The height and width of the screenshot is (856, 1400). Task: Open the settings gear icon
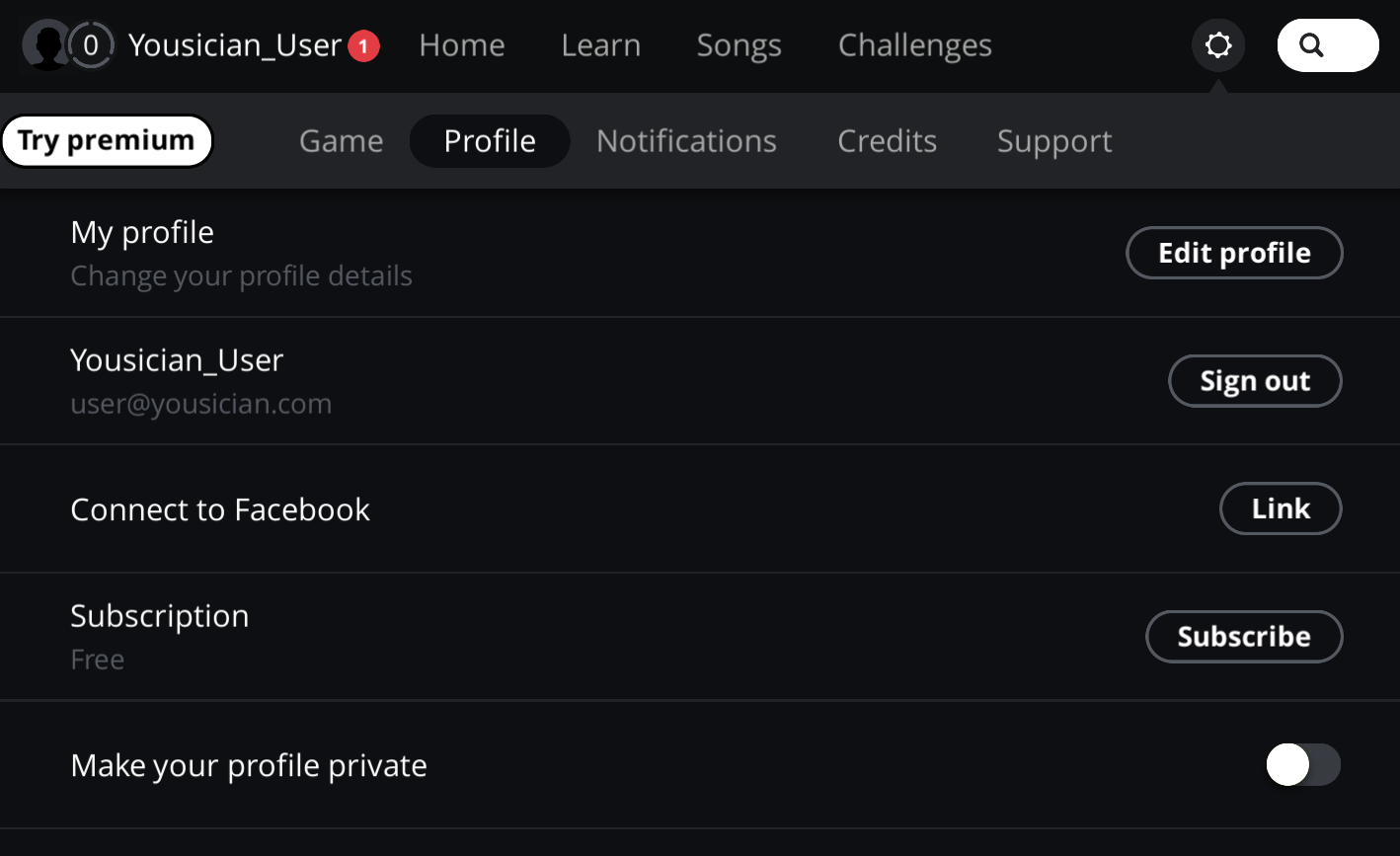(1218, 45)
